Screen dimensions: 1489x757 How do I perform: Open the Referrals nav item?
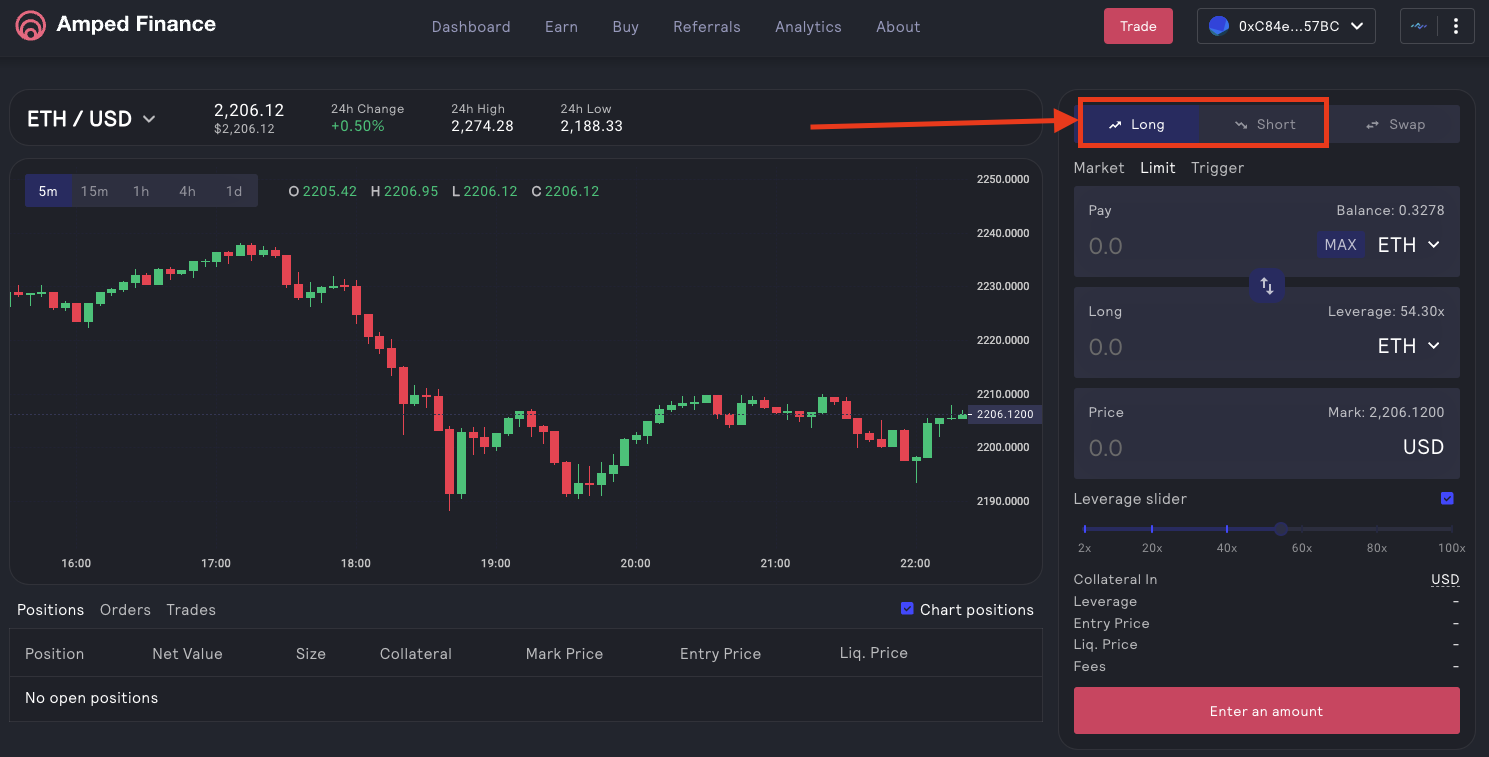(x=707, y=27)
